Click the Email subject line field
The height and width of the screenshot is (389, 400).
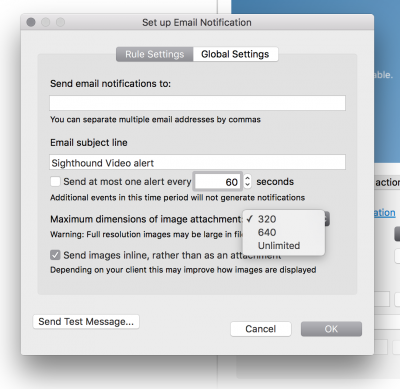(197, 162)
